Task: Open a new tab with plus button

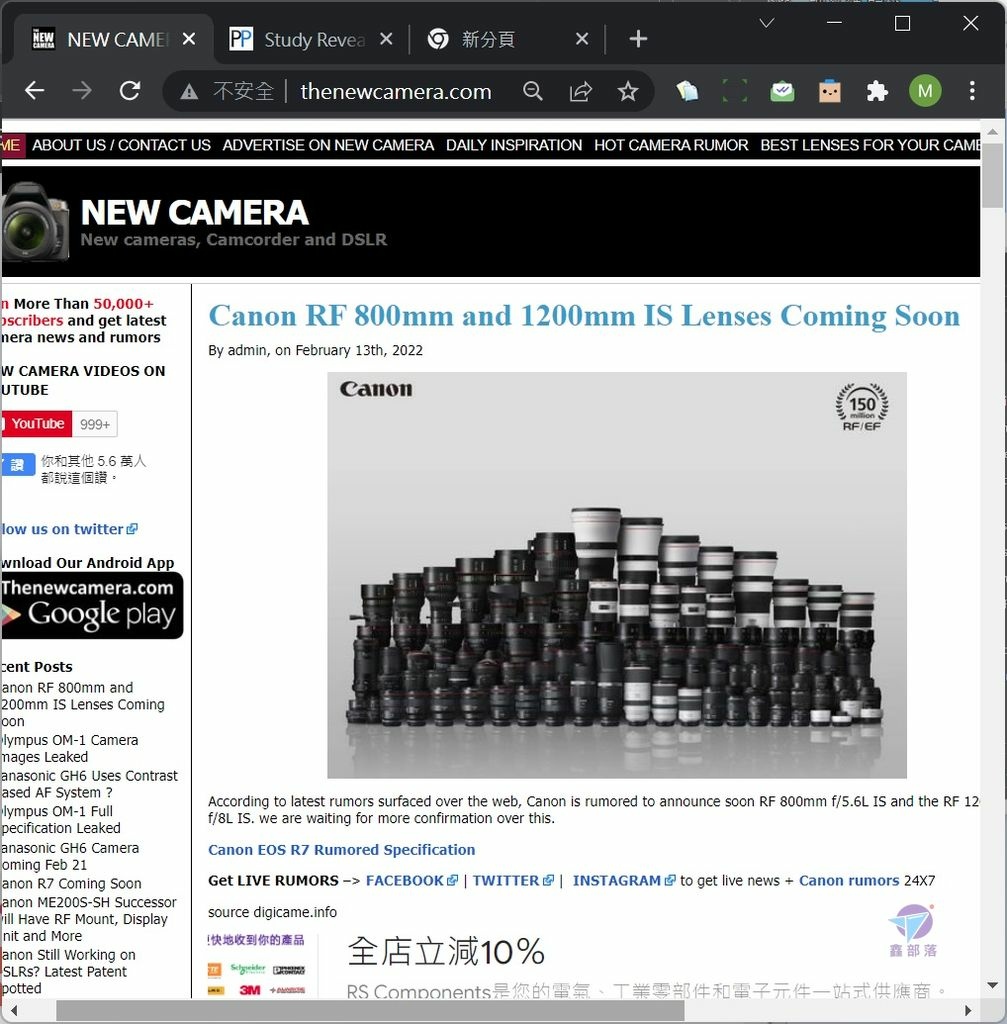Action: [x=638, y=39]
